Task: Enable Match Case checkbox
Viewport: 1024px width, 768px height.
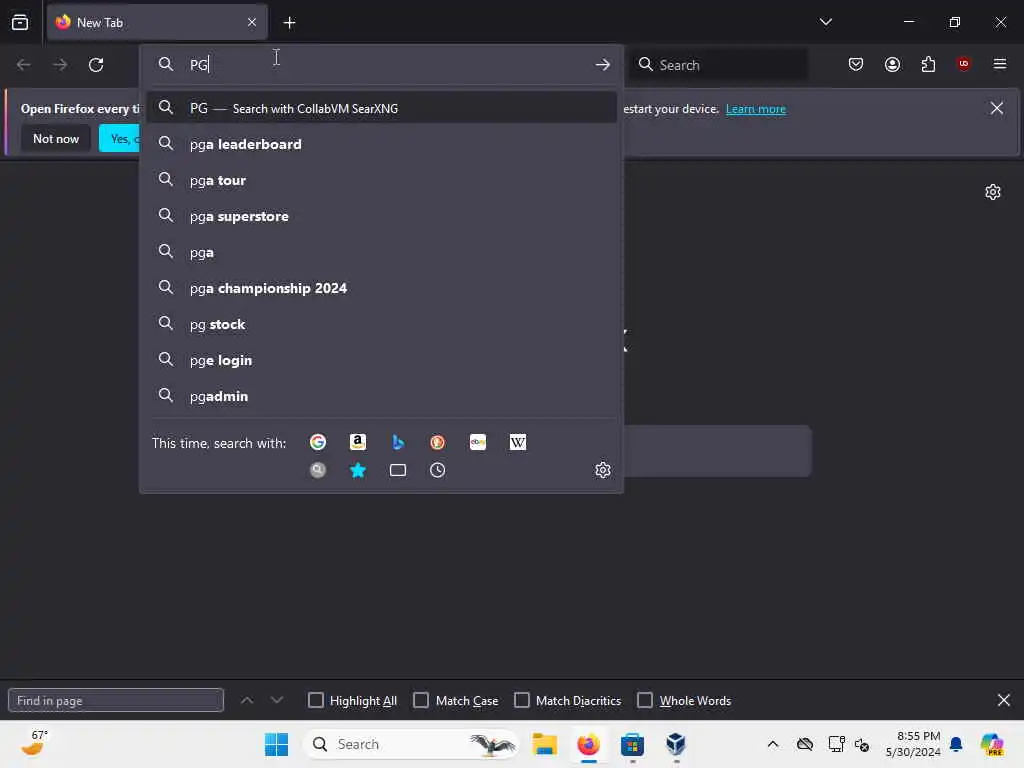Action: click(x=421, y=700)
